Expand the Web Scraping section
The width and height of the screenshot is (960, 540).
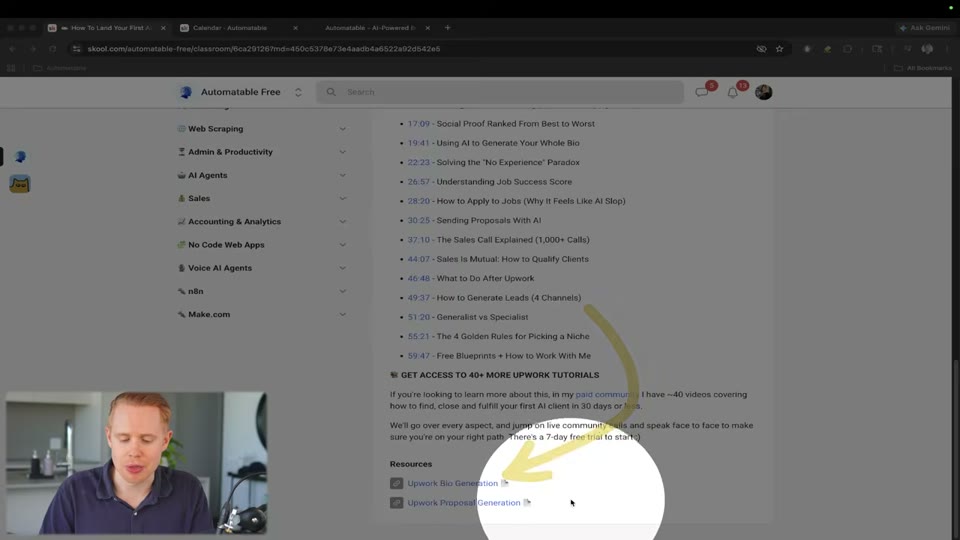[x=343, y=129]
